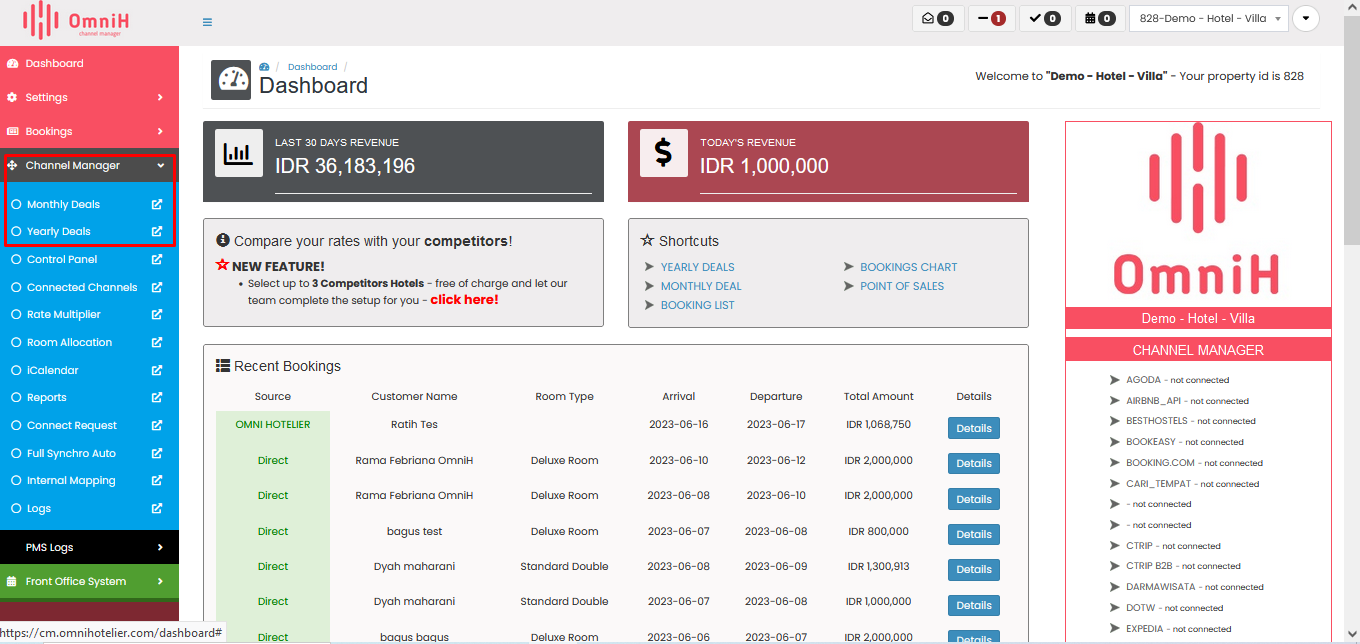Open the YEARLY DEALS shortcut
This screenshot has height=644, width=1360.
[x=697, y=267]
